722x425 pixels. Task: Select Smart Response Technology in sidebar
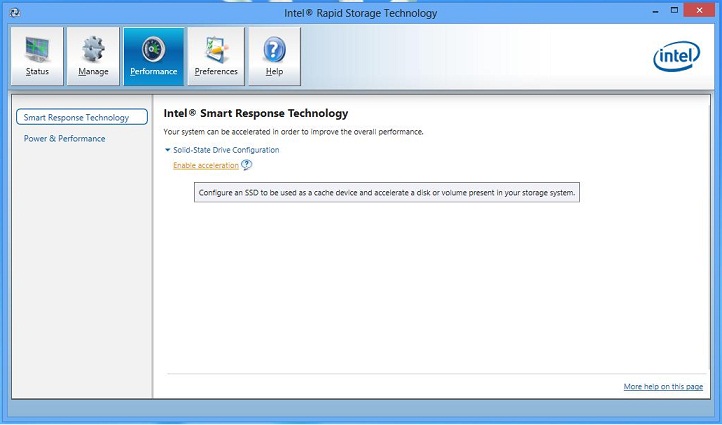82,117
